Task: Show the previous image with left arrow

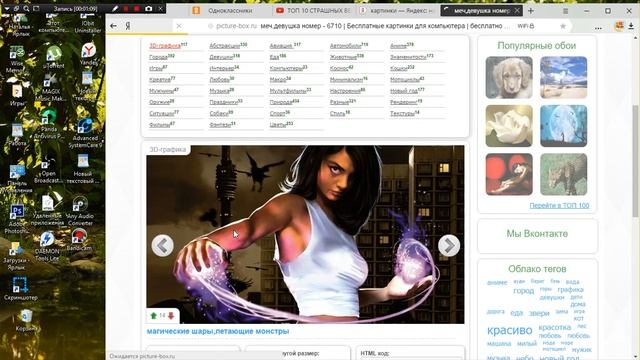Action: [162, 245]
